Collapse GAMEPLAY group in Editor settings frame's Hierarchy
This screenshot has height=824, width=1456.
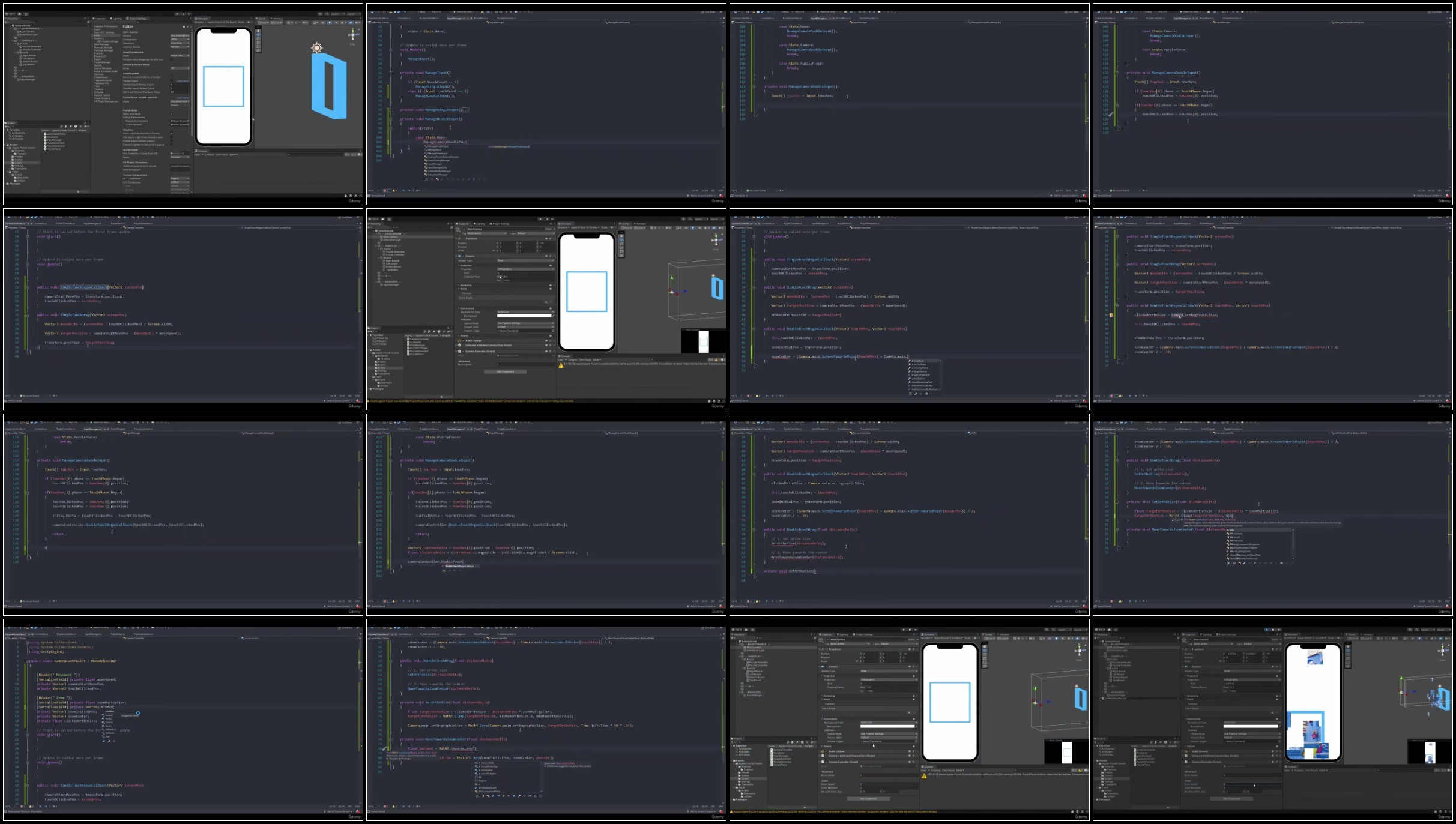pyautogui.click(x=13, y=41)
